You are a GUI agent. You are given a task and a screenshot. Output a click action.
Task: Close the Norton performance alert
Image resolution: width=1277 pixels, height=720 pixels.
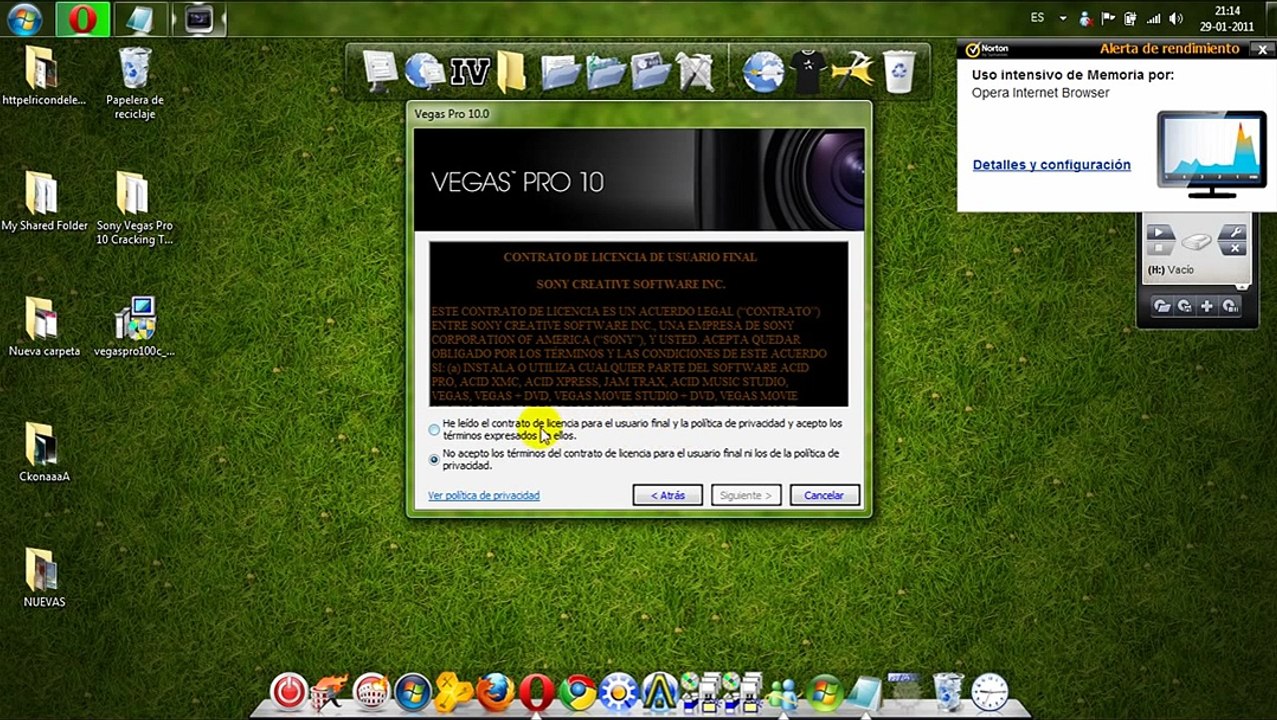1263,49
